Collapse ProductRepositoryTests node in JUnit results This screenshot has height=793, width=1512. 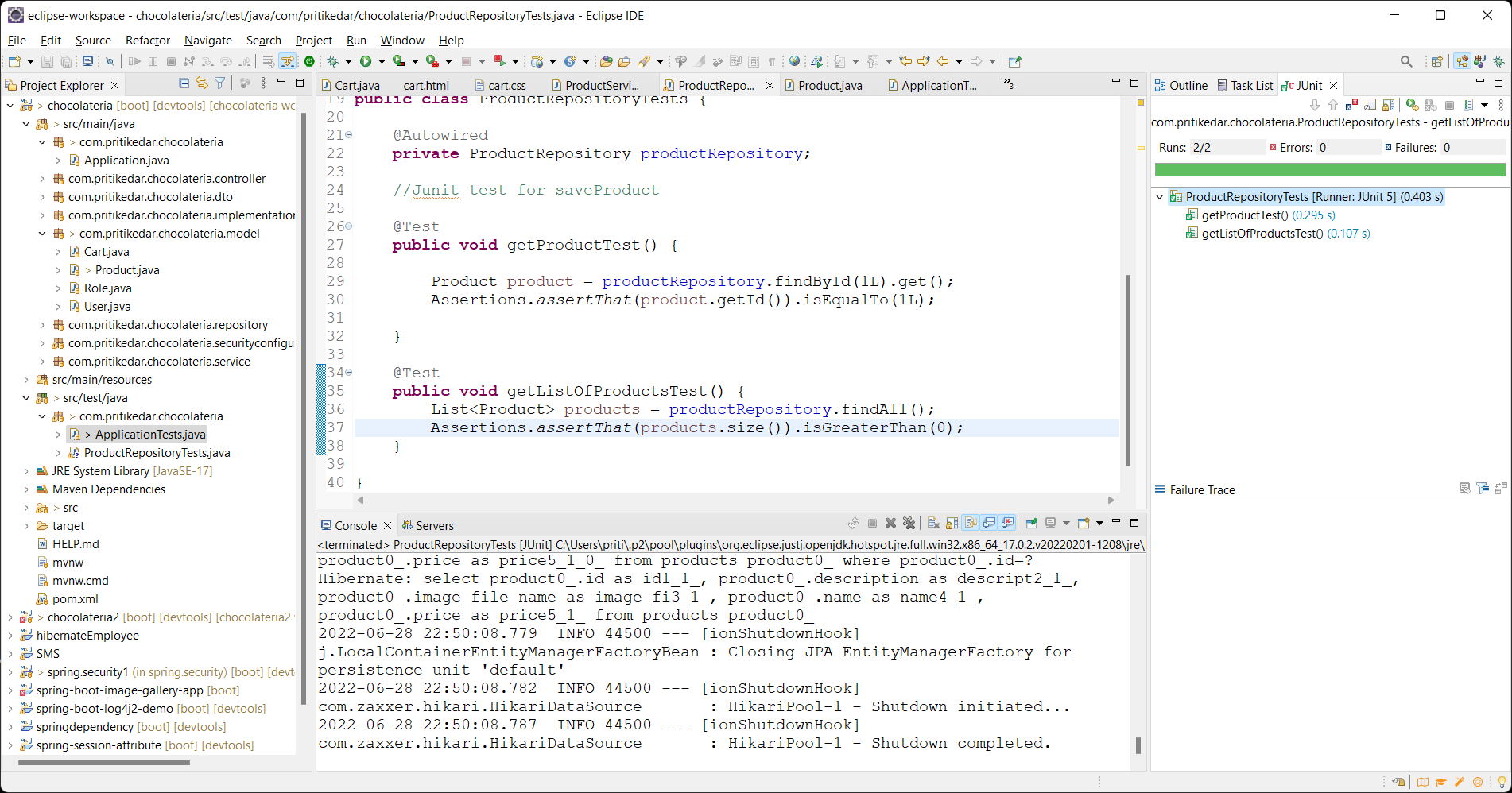[x=1160, y=197]
